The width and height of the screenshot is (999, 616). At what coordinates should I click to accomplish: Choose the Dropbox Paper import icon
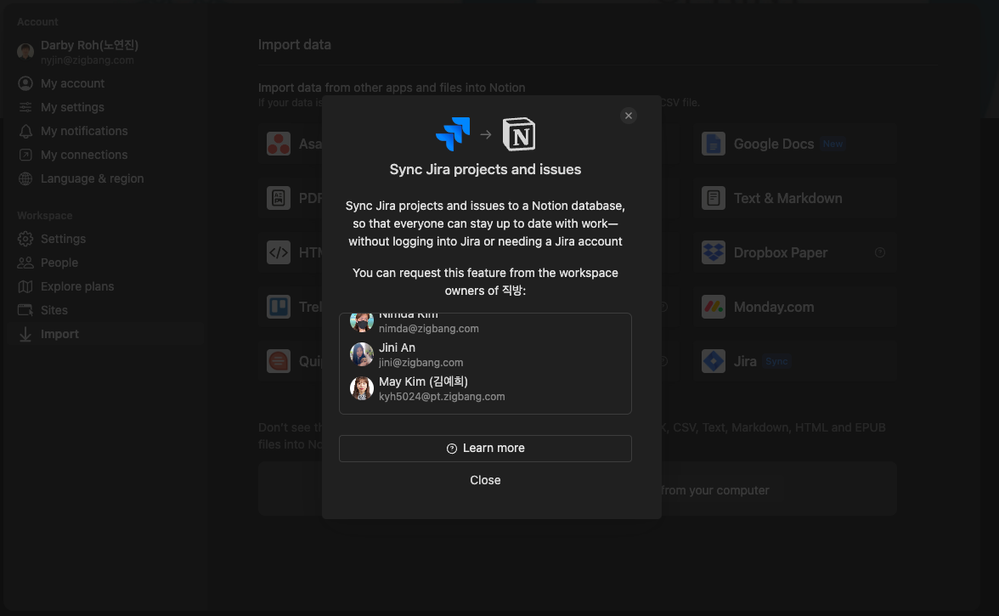(x=714, y=253)
